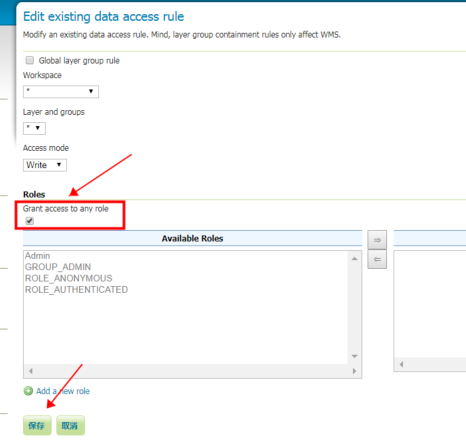Select the Admin role in Available Roles

38,256
